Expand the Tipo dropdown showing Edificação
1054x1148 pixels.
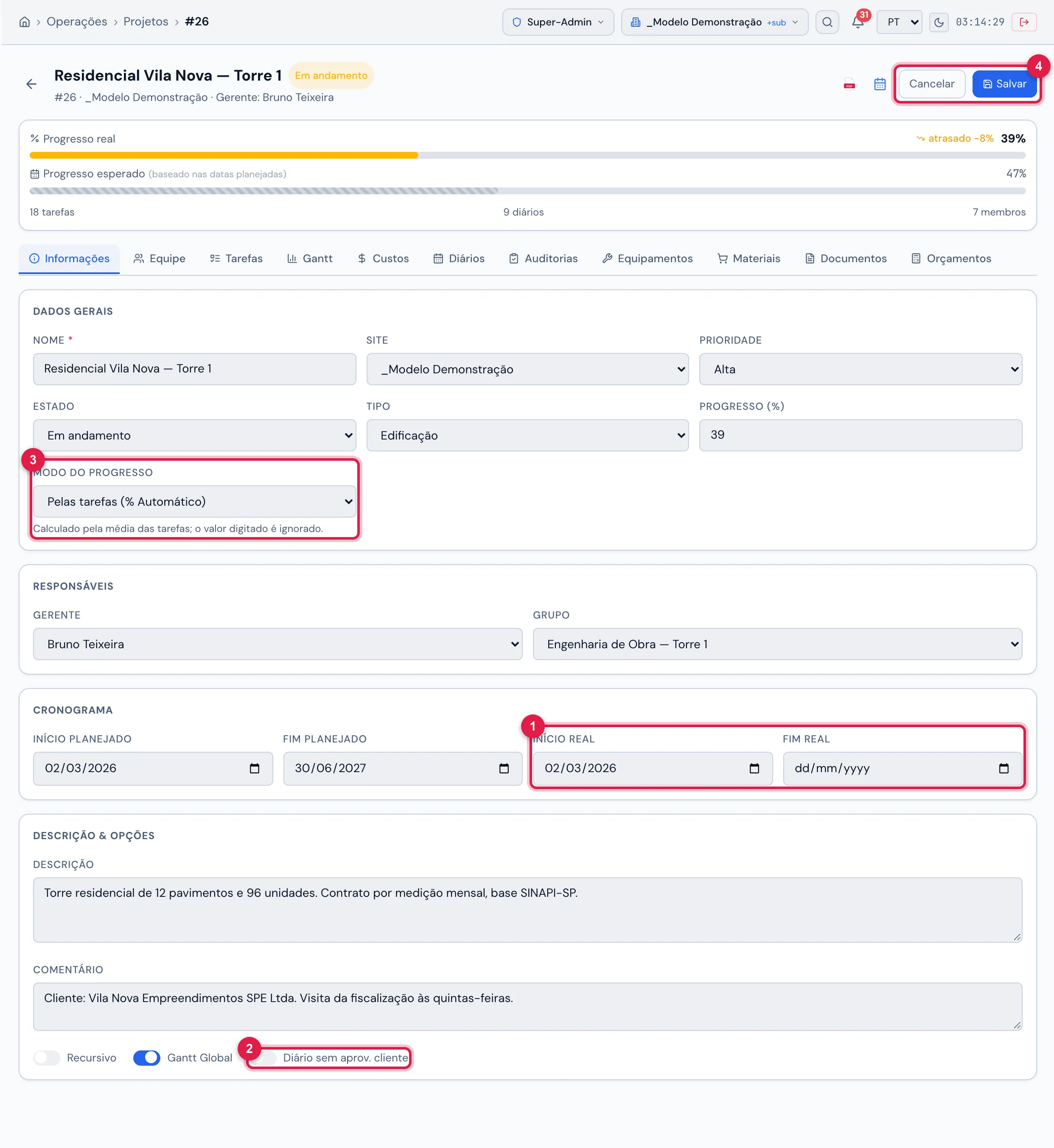527,435
